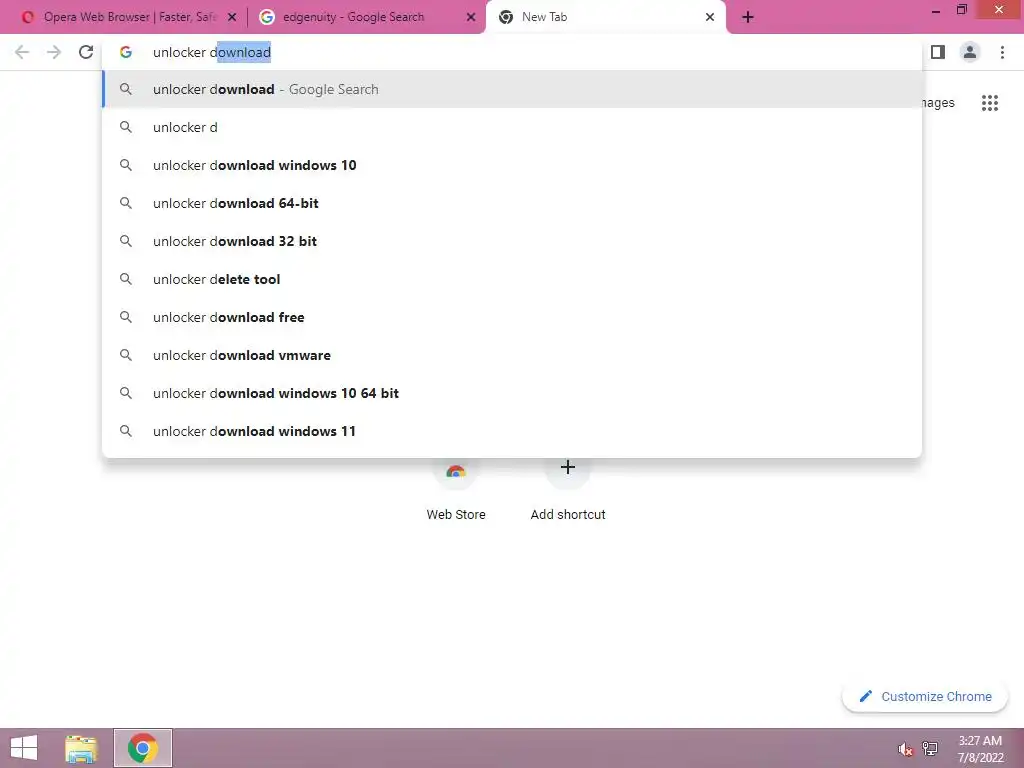Open the Chrome profile avatar
This screenshot has height=768, width=1024.
[970, 52]
